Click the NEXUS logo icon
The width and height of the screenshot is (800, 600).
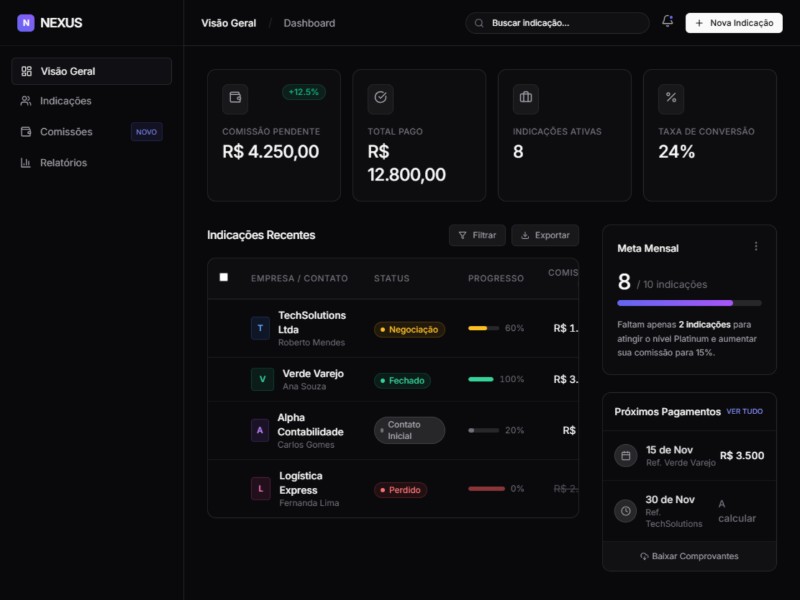[26, 23]
